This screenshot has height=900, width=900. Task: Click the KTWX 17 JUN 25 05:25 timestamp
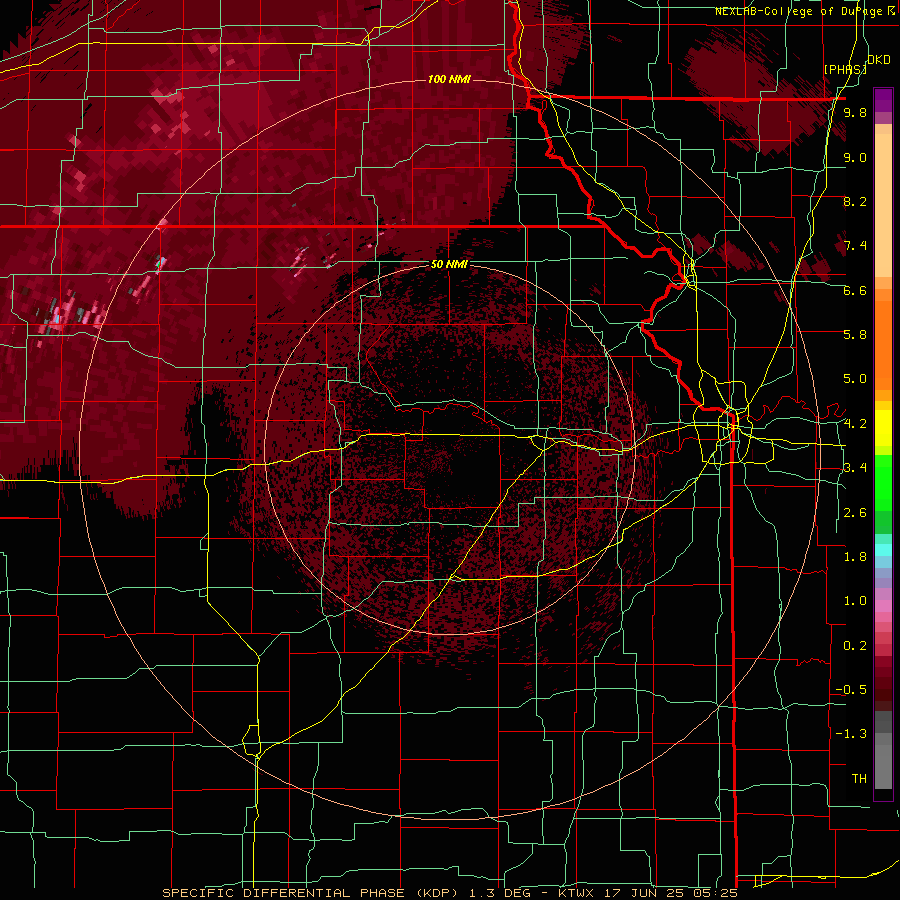coord(647,893)
